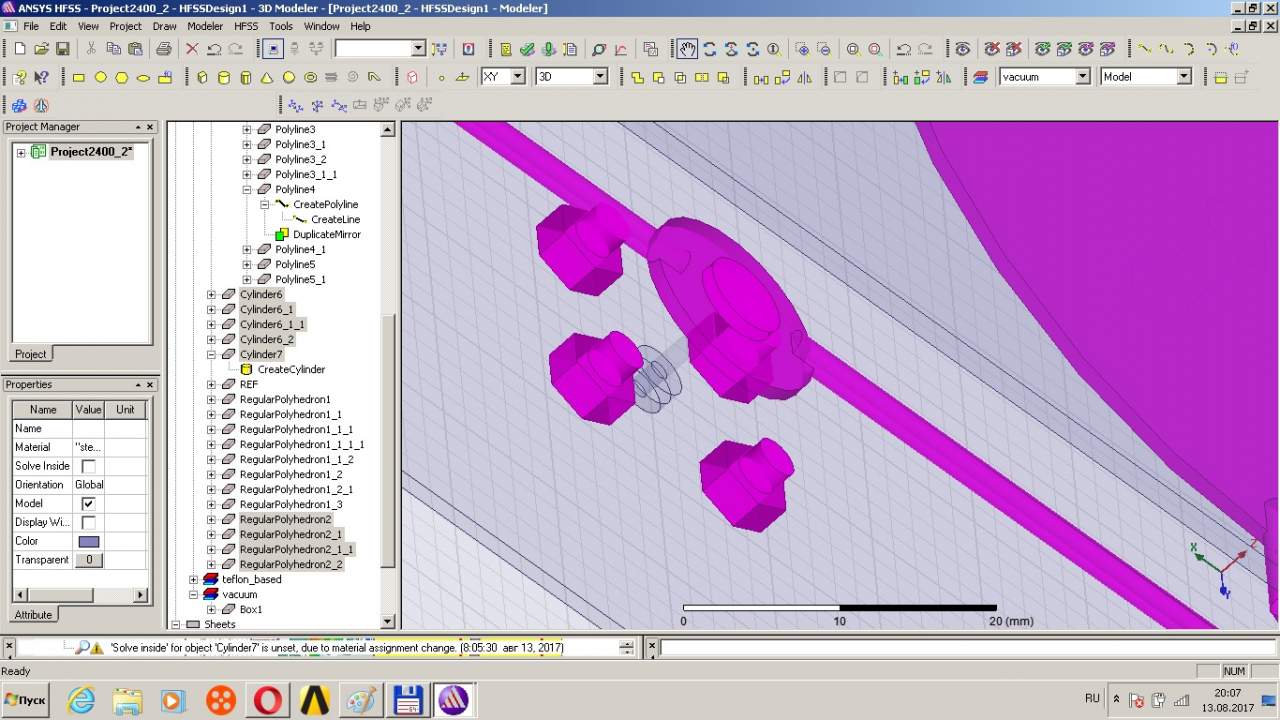Click the Validate checkmark icon
Viewport: 1280px width, 720px height.
527,49
